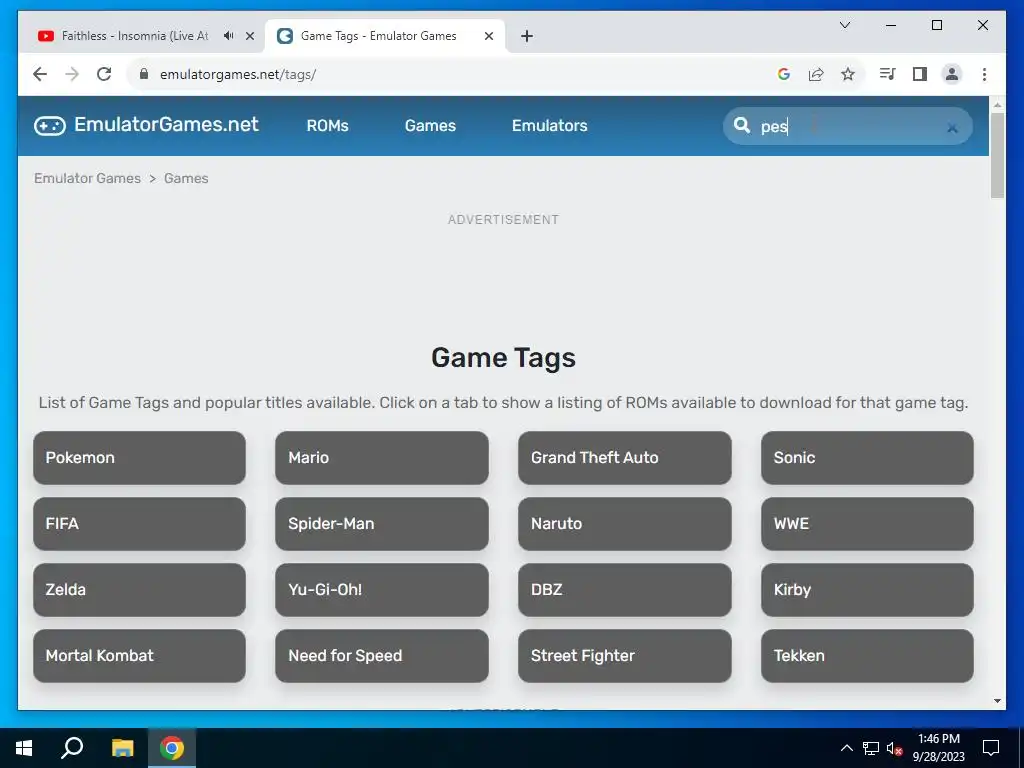Open the Pokemon tag
This screenshot has width=1024, height=768.
pos(140,458)
